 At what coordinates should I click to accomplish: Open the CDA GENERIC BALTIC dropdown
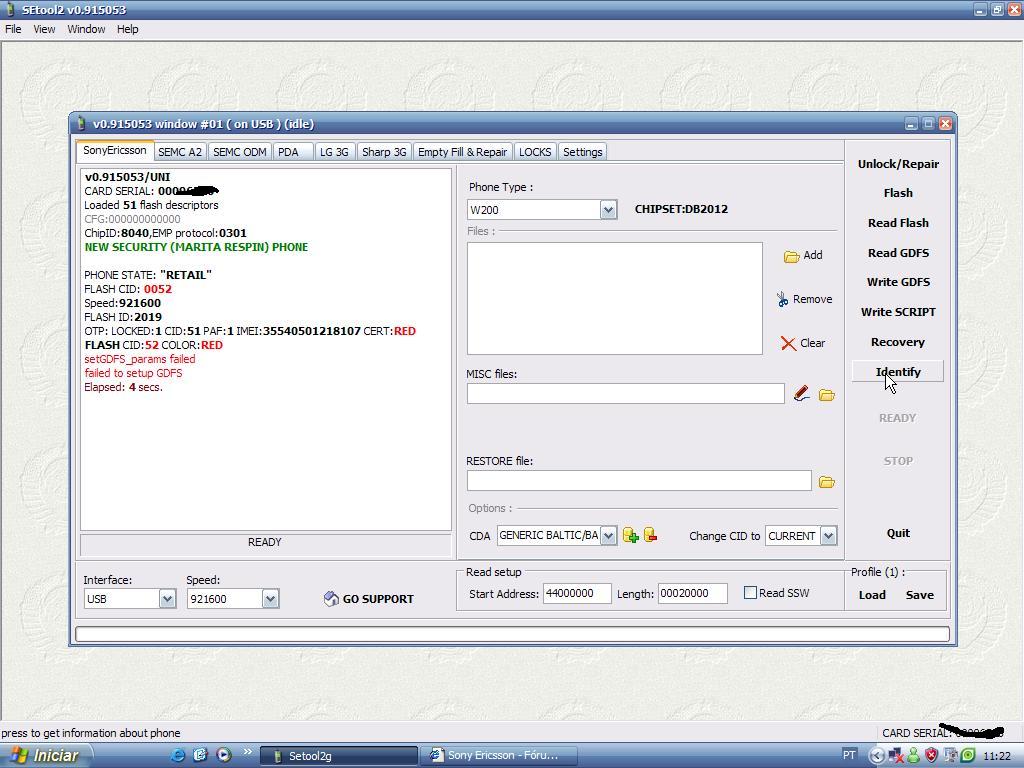(608, 536)
